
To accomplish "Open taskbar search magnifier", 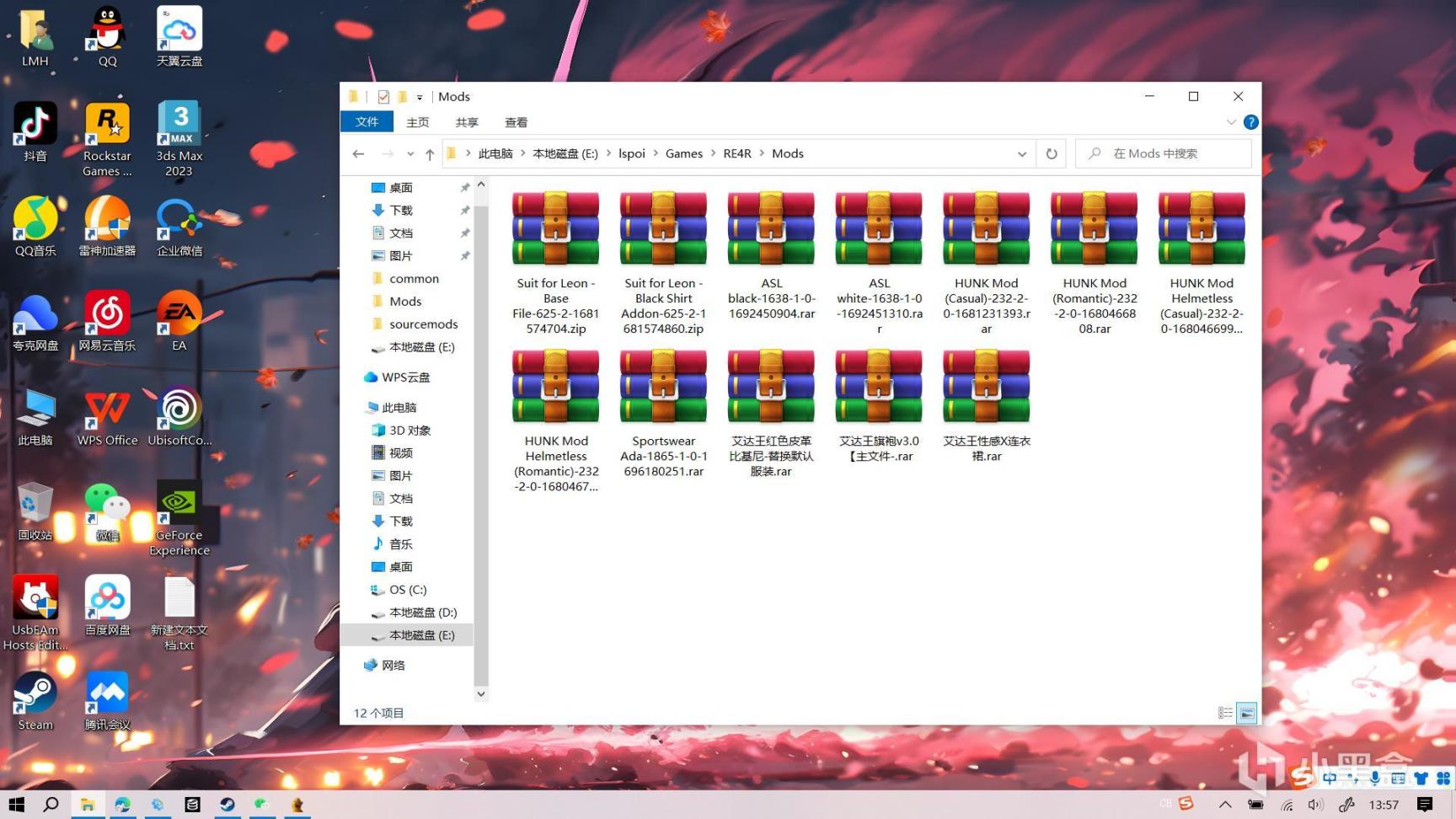I will coord(51,805).
